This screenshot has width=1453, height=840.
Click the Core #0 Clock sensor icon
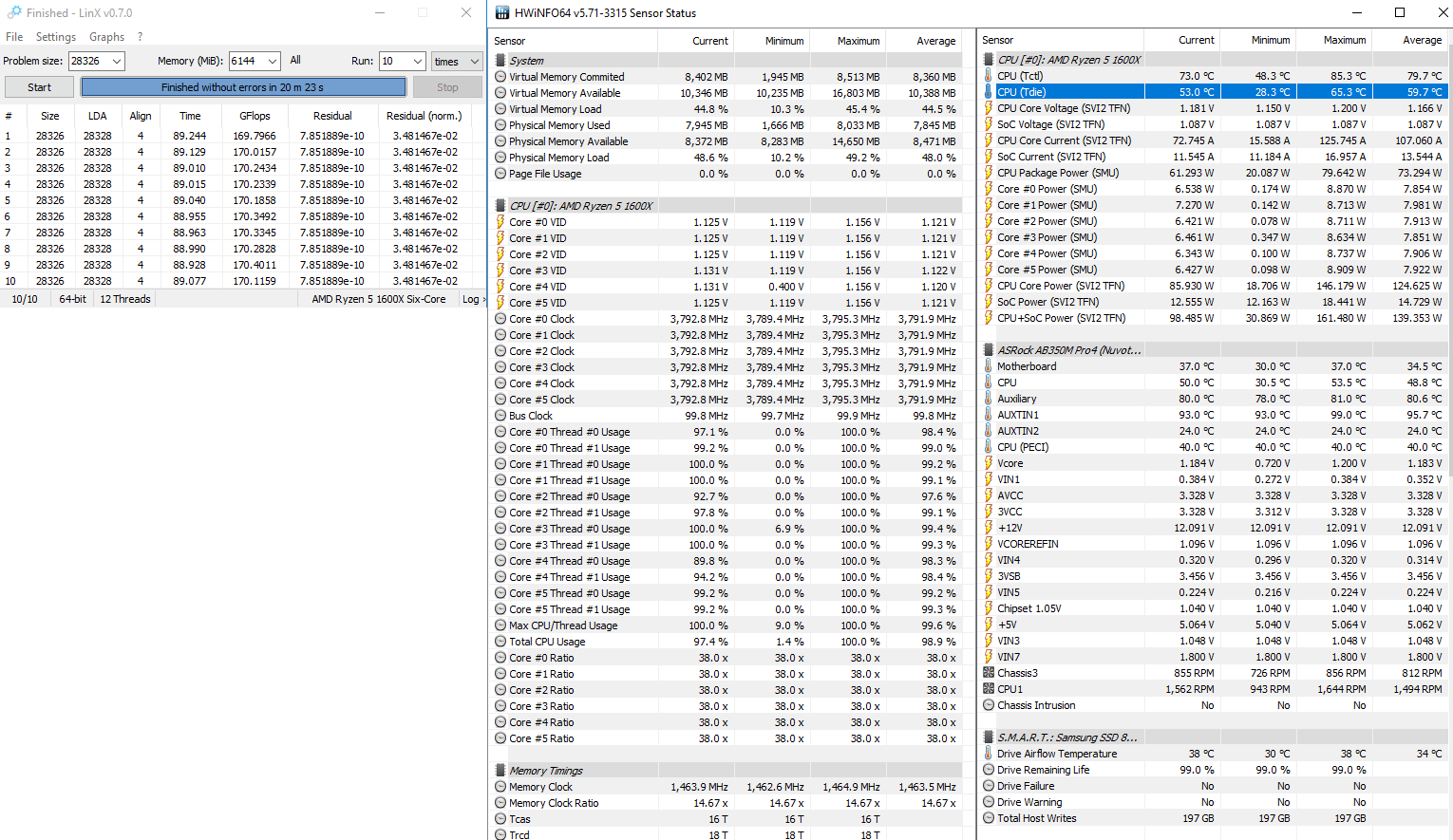500,319
